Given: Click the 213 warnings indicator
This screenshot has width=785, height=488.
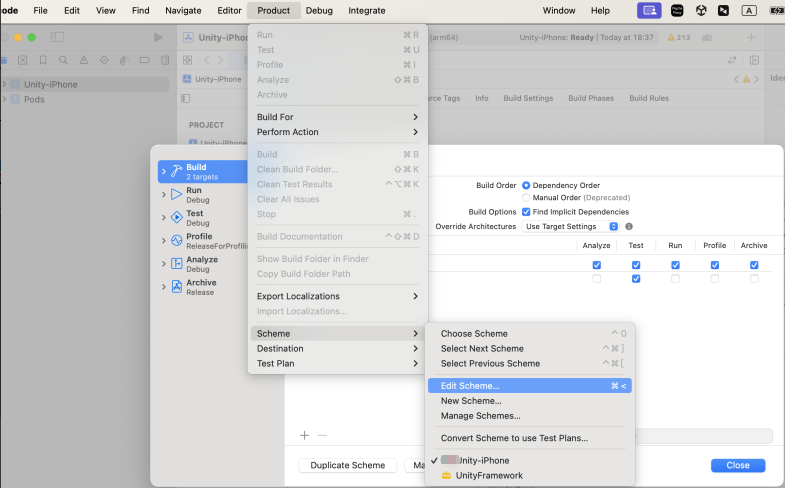Looking at the screenshot, I should tap(679, 38).
